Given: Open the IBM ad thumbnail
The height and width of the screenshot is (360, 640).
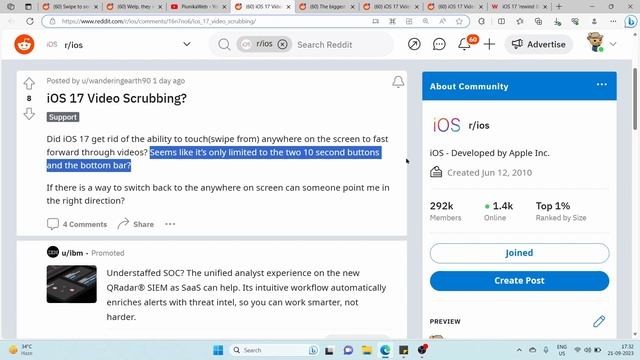Looking at the screenshot, I should point(71,284).
